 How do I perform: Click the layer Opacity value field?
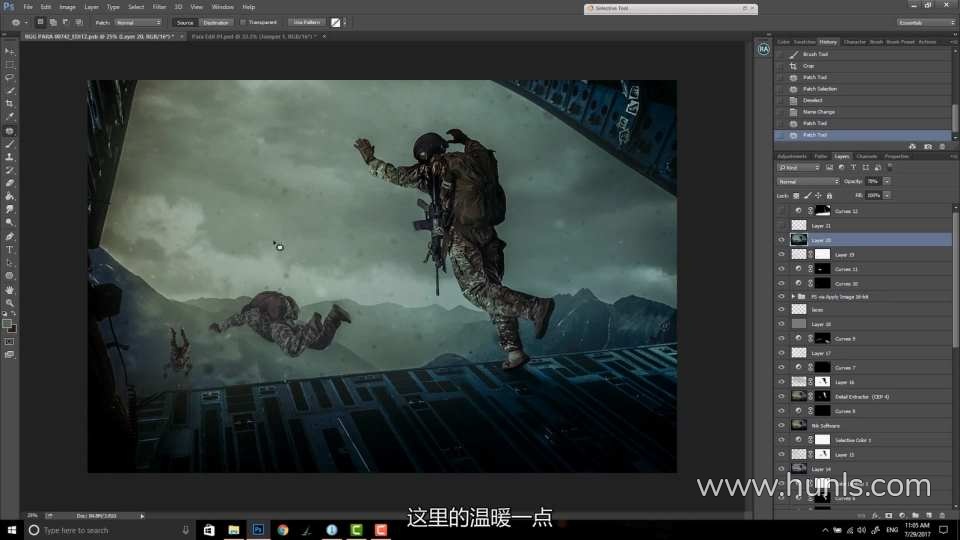(x=873, y=182)
